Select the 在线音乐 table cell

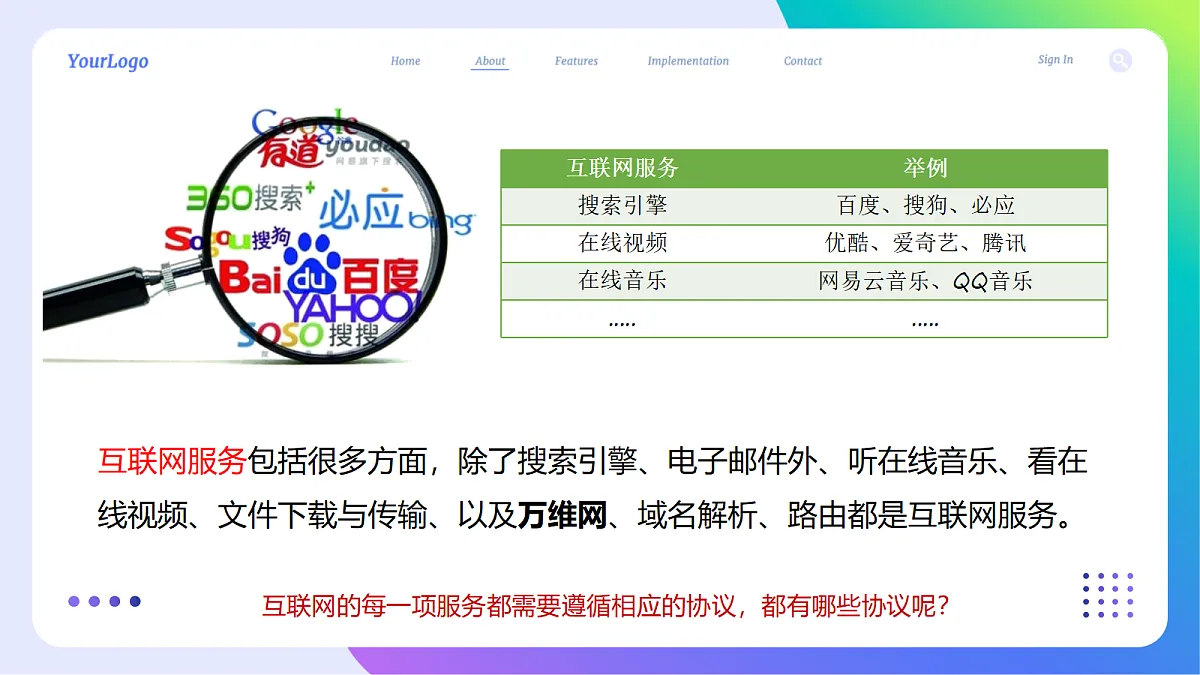pyautogui.click(x=622, y=281)
